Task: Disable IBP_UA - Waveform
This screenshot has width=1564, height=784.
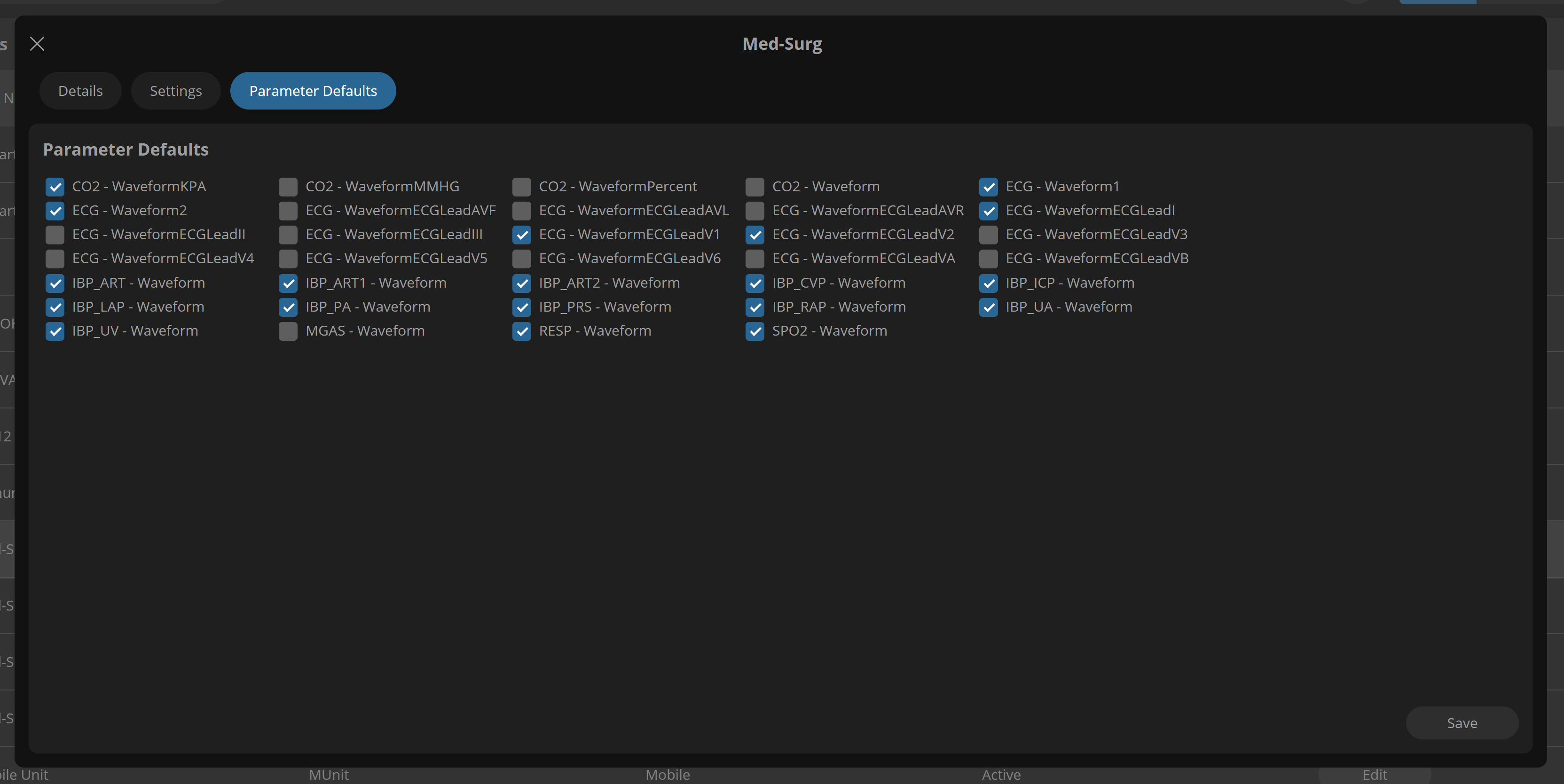Action: point(989,307)
